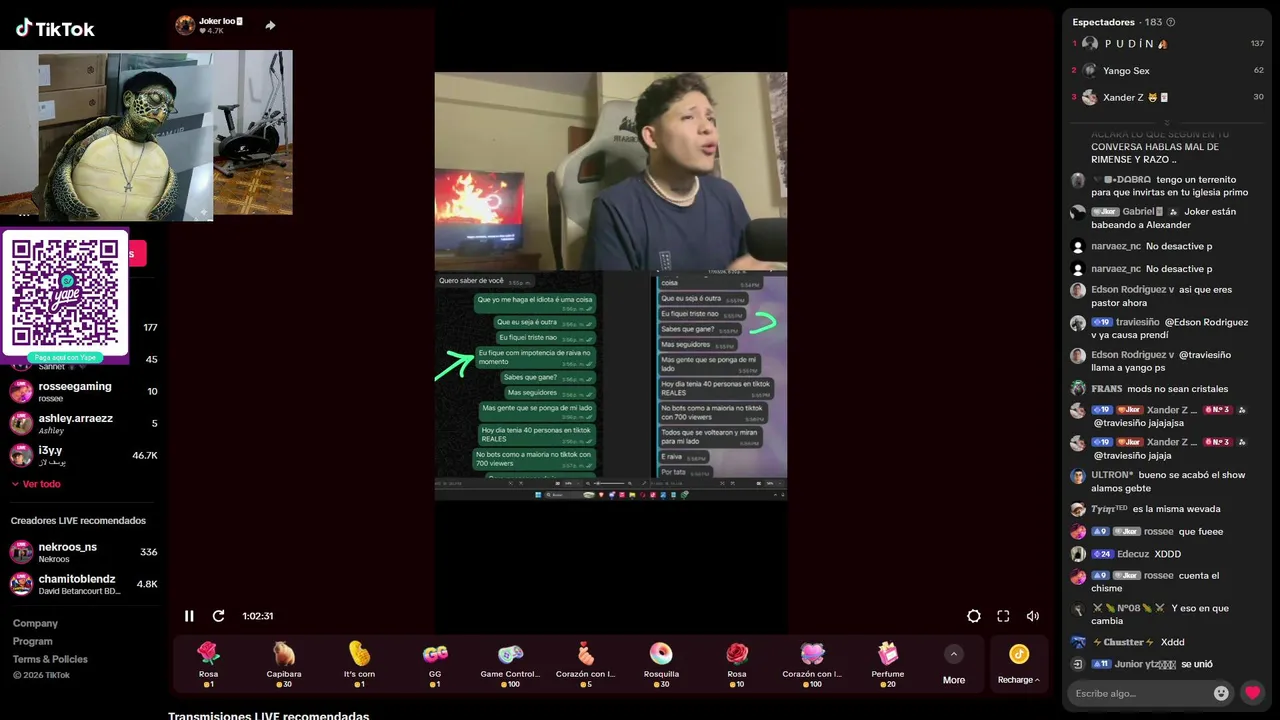Enter fullscreen mode on the player

pyautogui.click(x=1003, y=616)
